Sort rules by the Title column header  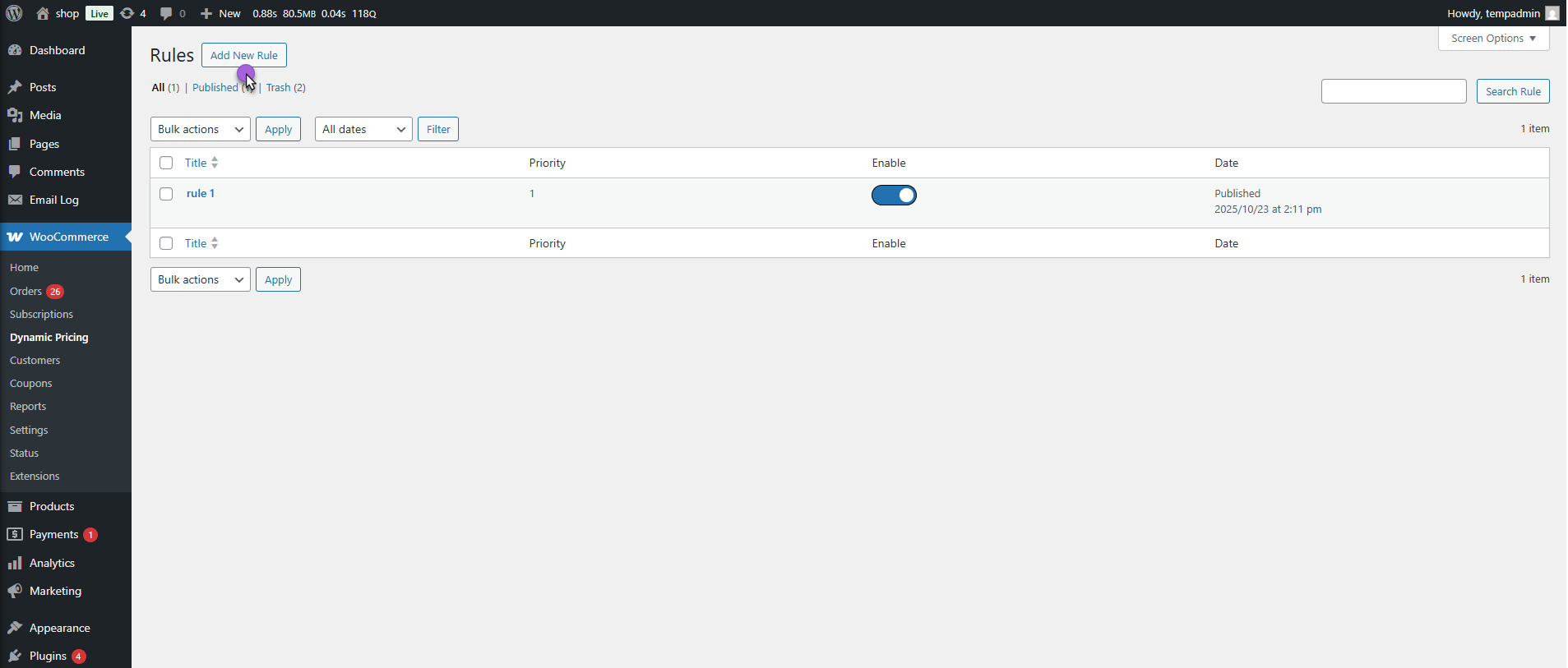196,163
